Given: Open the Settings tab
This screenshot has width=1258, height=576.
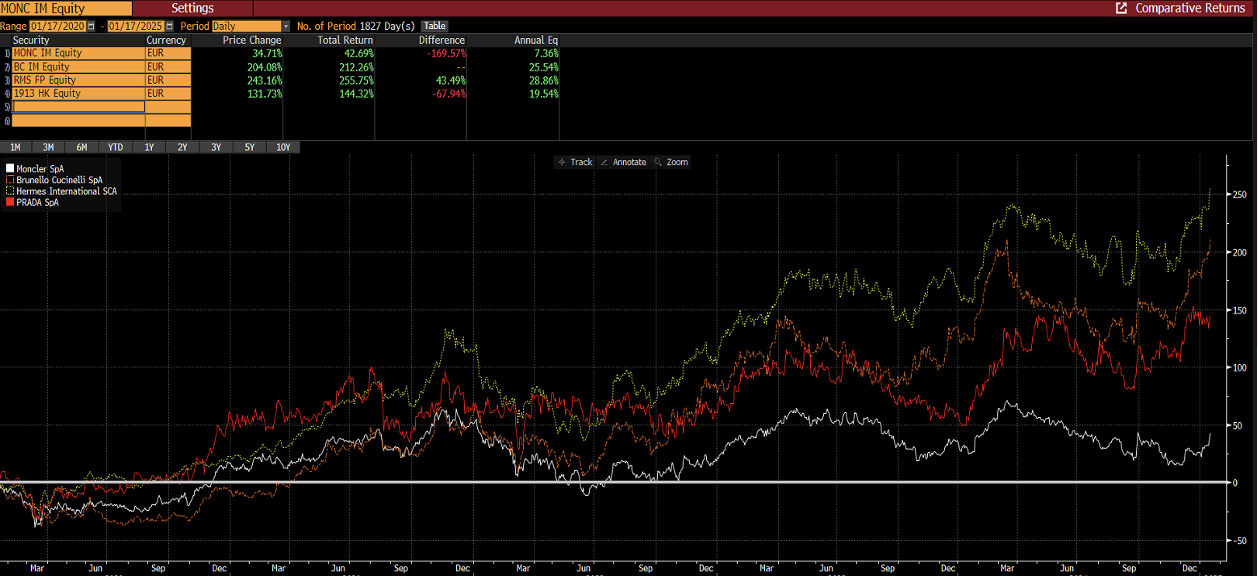Looking at the screenshot, I should click(x=192, y=8).
